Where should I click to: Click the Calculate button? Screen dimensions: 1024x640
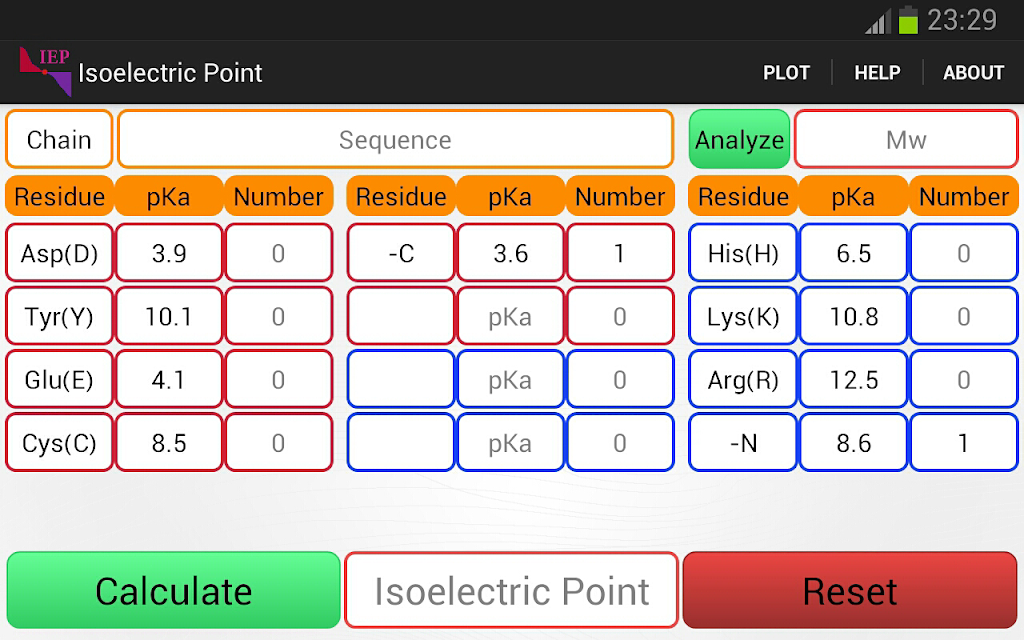[x=174, y=590]
